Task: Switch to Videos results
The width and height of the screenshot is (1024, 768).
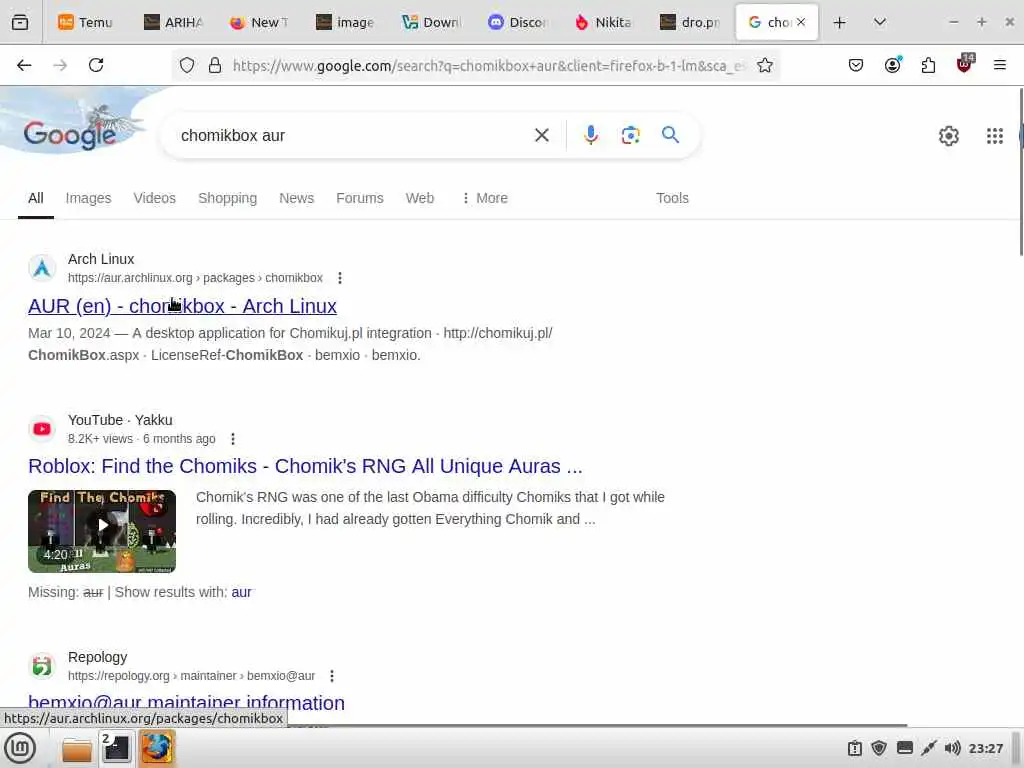Action: coord(154,198)
